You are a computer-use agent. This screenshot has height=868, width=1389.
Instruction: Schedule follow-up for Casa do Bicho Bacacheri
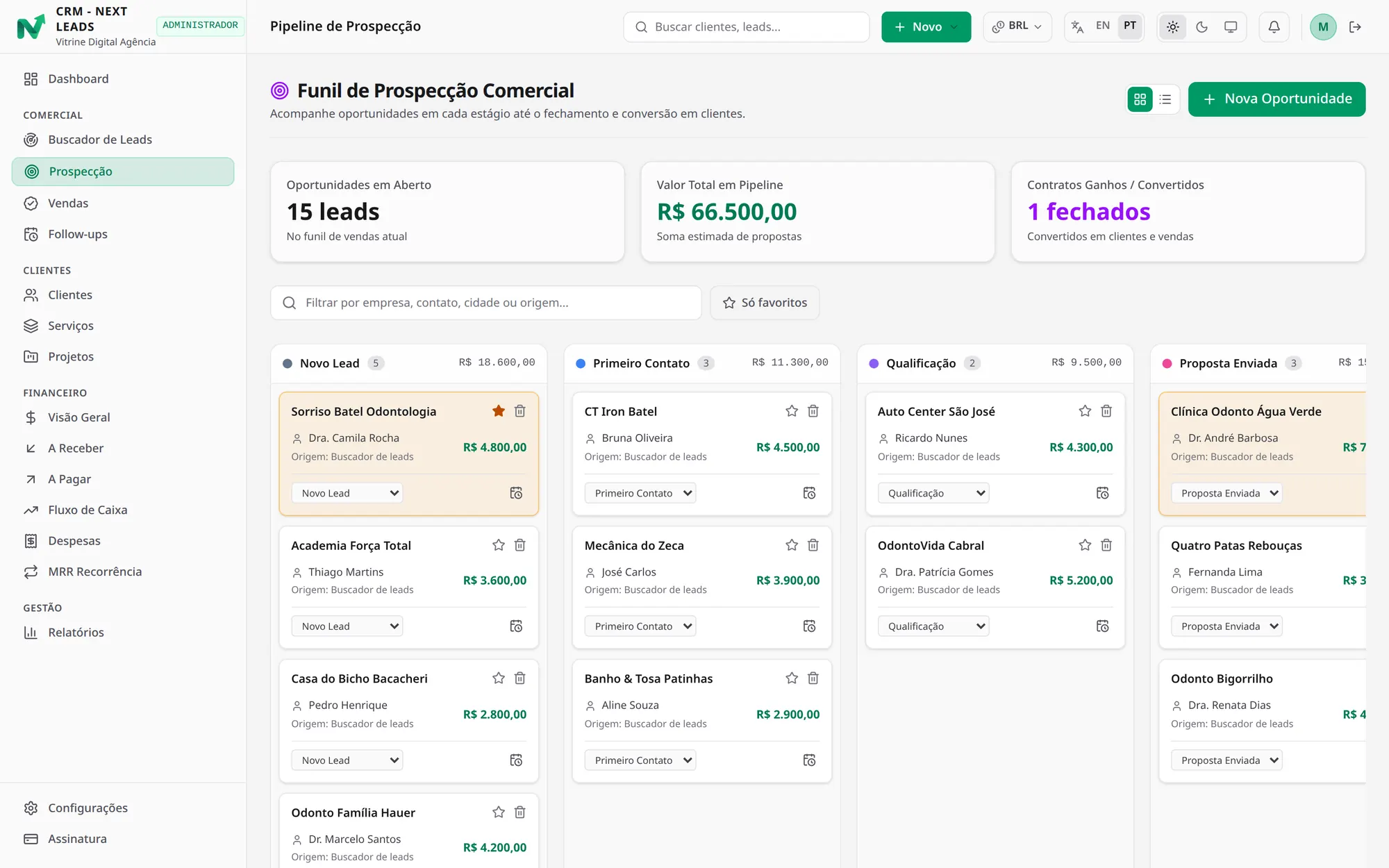[516, 760]
